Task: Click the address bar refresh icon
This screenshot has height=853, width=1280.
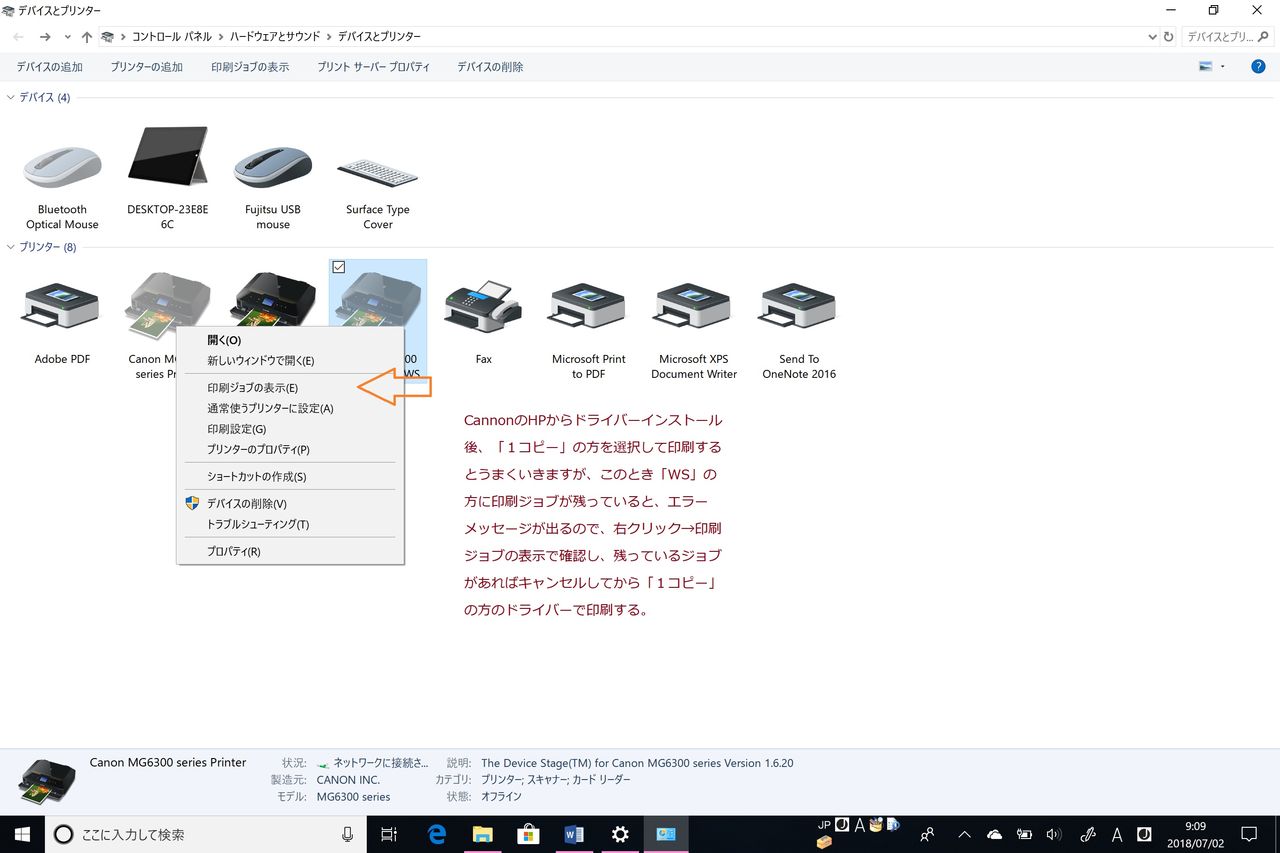Action: coord(1168,37)
